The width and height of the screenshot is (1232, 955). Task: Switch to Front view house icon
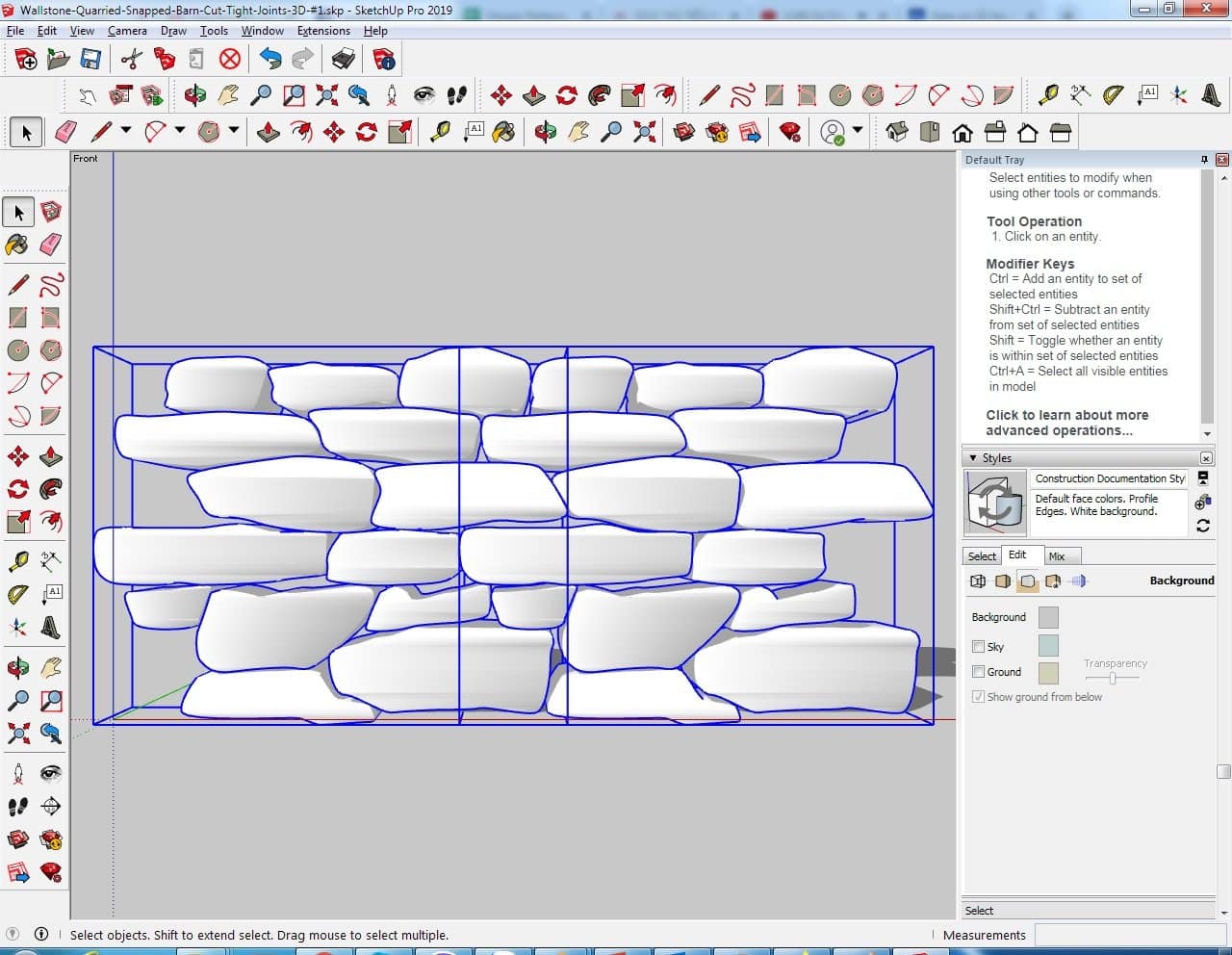962,132
